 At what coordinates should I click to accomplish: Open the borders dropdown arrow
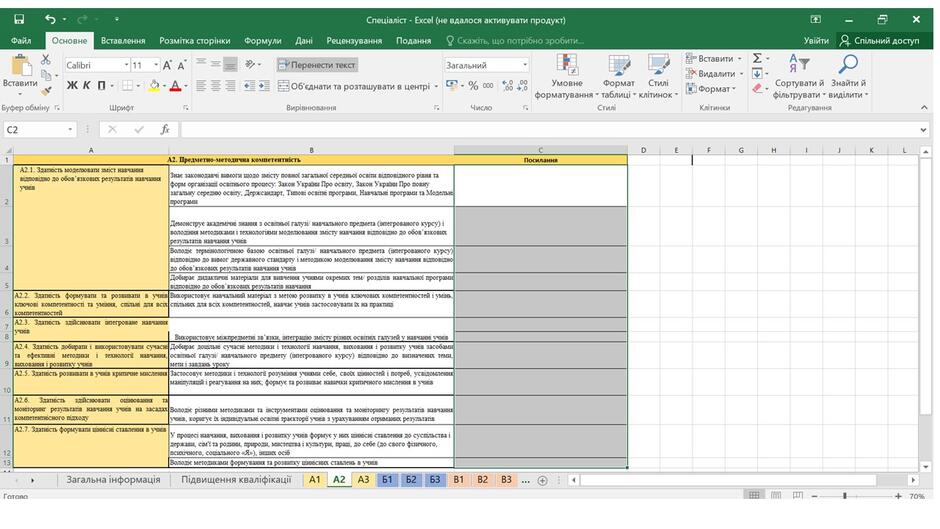tap(138, 86)
